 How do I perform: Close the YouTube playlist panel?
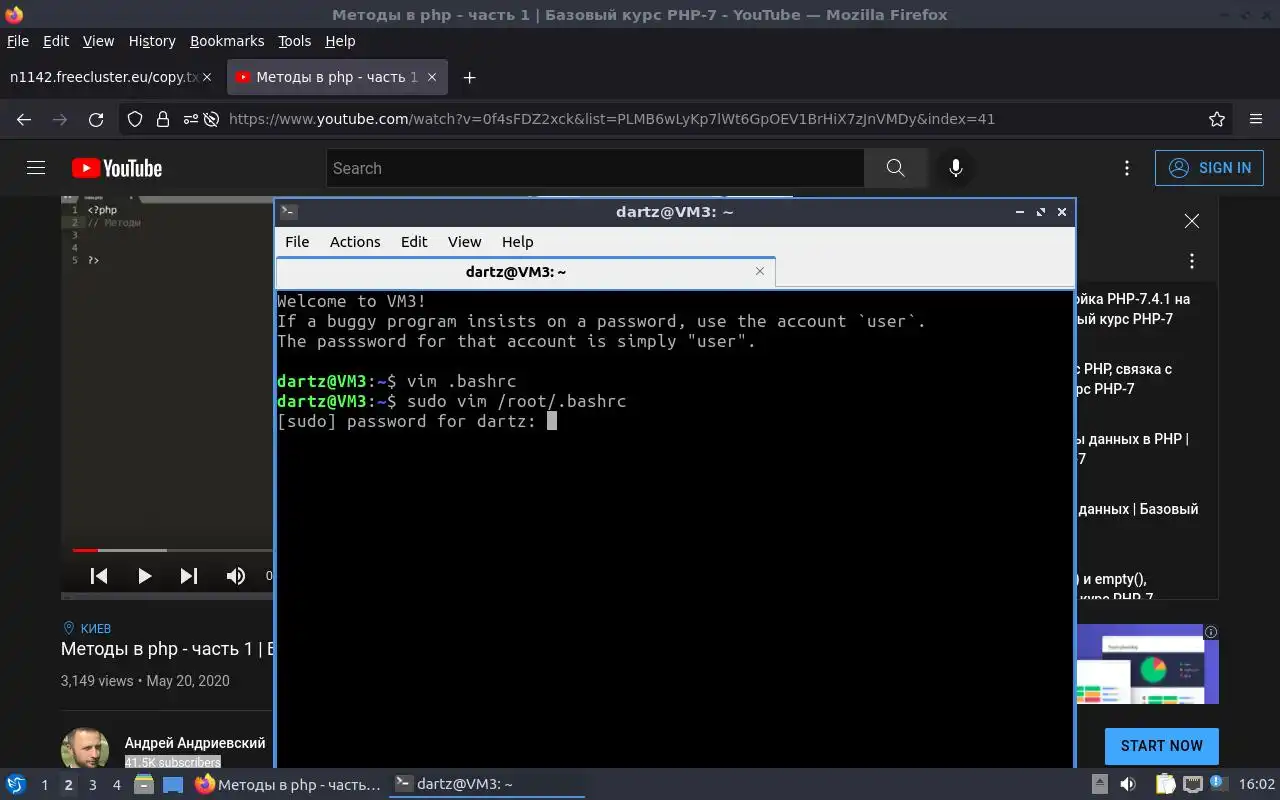click(1191, 221)
